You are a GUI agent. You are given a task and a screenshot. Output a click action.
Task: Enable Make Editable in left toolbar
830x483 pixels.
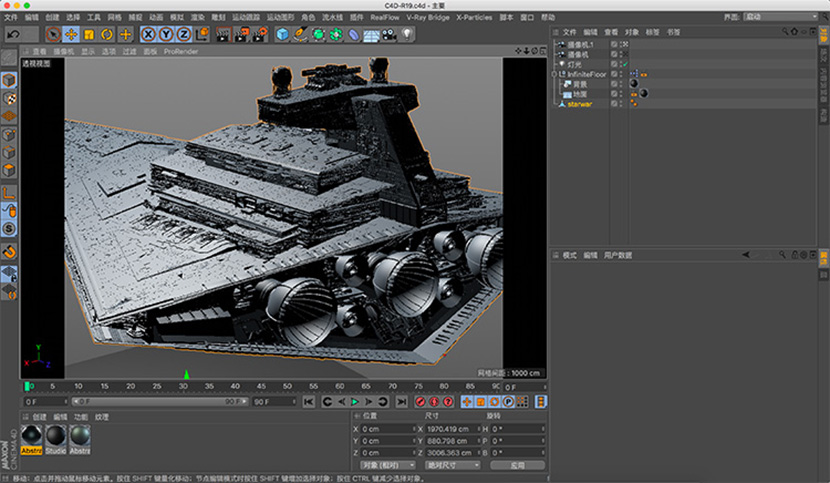(x=8, y=58)
